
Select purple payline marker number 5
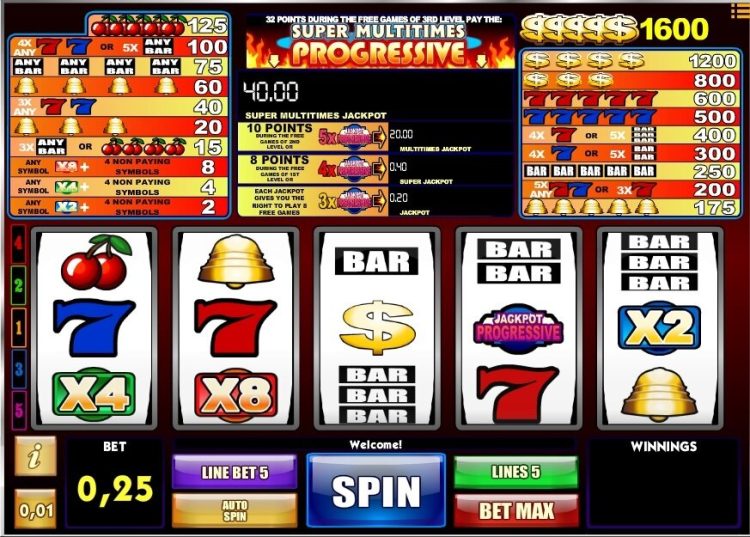point(18,410)
